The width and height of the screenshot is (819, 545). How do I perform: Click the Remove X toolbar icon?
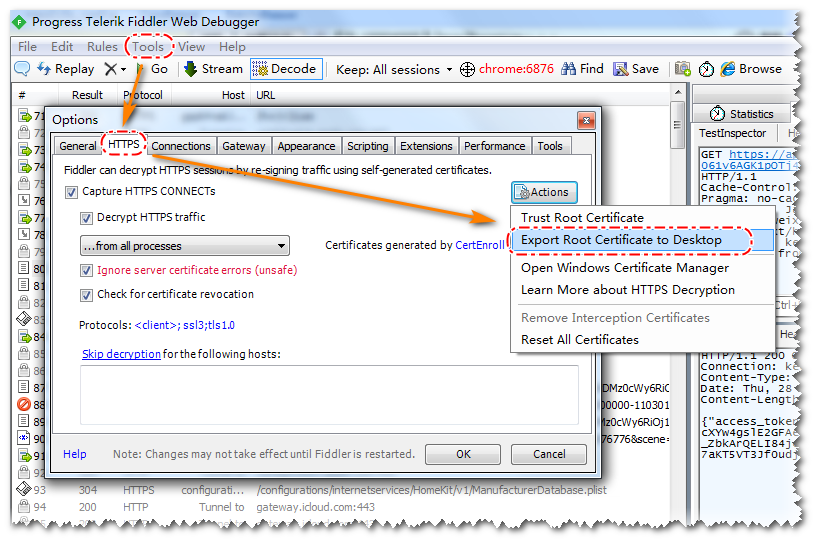pos(110,69)
